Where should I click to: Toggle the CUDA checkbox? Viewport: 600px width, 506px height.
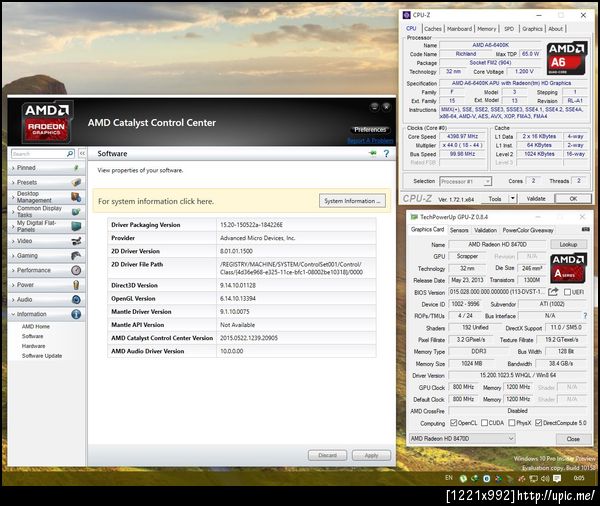tap(484, 423)
